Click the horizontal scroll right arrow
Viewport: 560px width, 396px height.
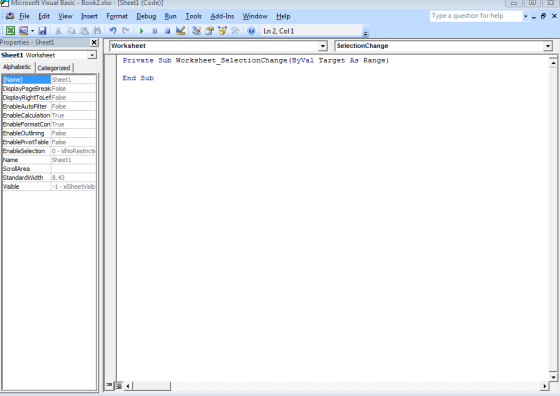[545, 386]
